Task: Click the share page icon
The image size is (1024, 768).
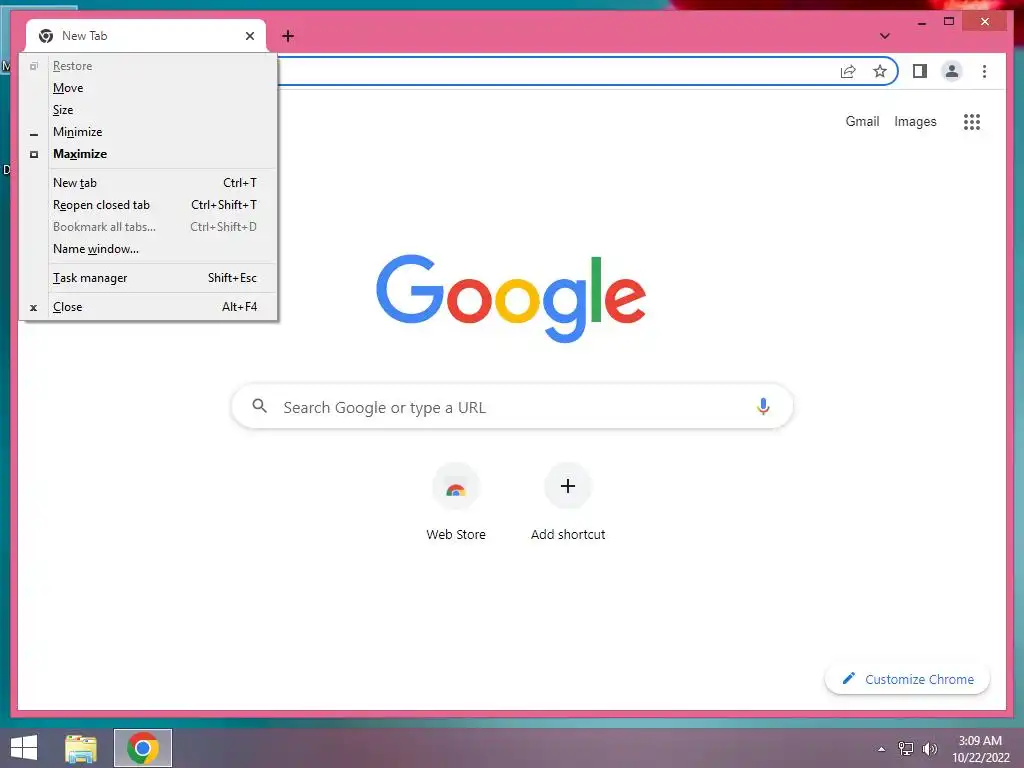Action: click(x=848, y=71)
